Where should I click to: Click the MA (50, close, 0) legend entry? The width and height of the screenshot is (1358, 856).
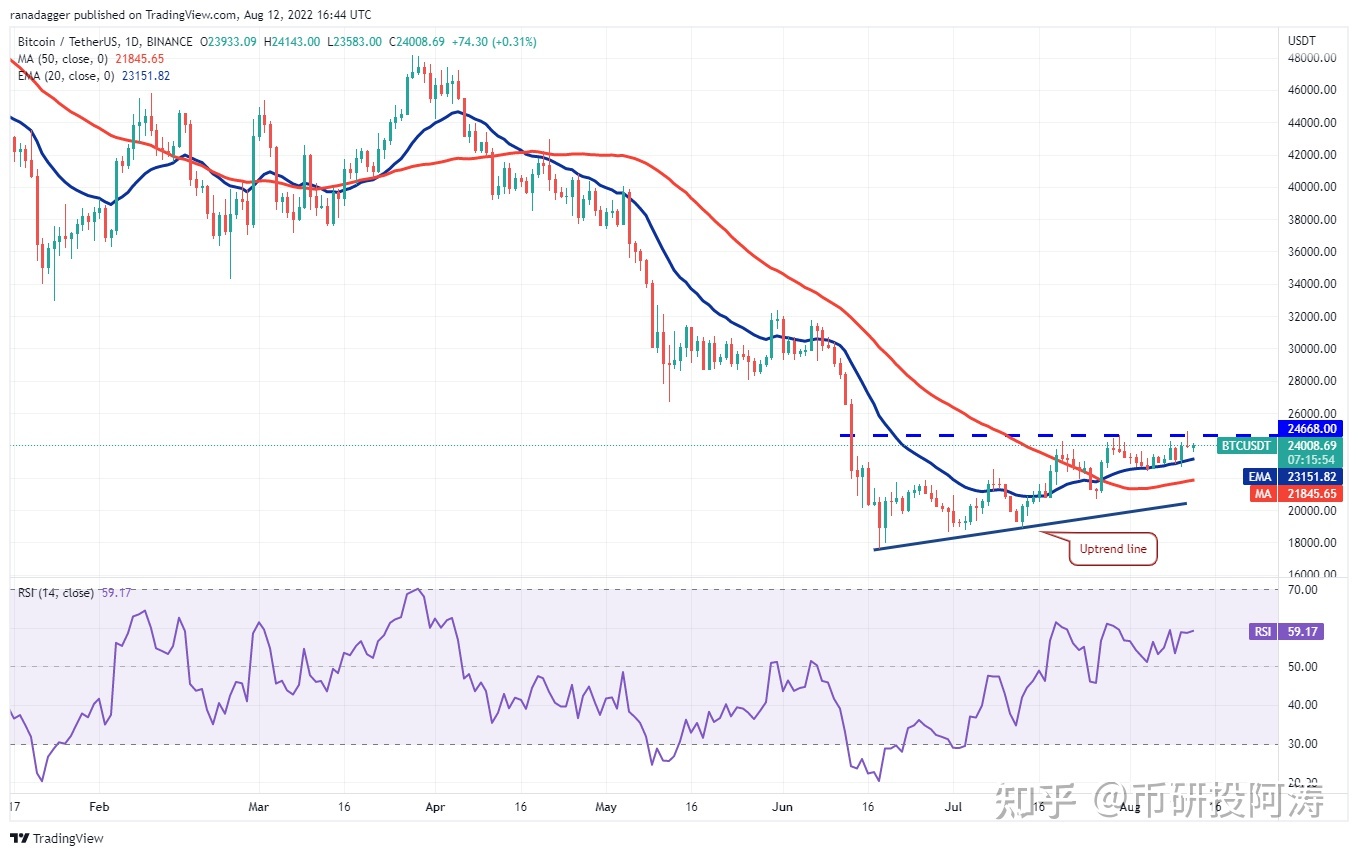[x=62, y=59]
